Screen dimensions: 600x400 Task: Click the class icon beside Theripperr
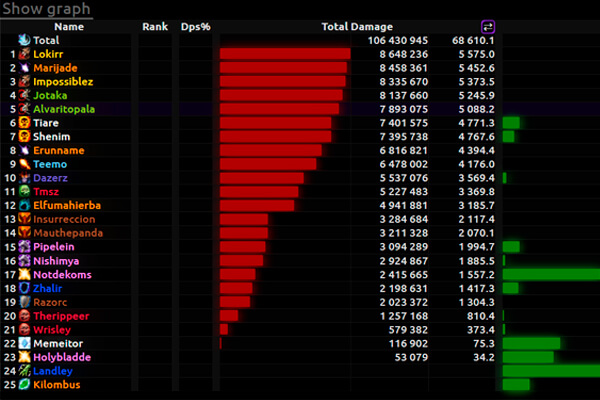point(24,315)
